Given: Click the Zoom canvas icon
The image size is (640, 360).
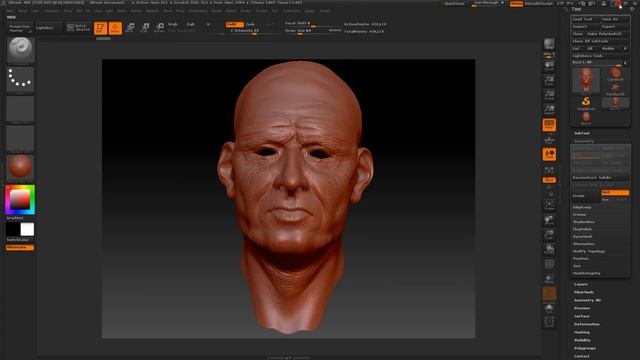Looking at the screenshot, I should pos(549,80).
